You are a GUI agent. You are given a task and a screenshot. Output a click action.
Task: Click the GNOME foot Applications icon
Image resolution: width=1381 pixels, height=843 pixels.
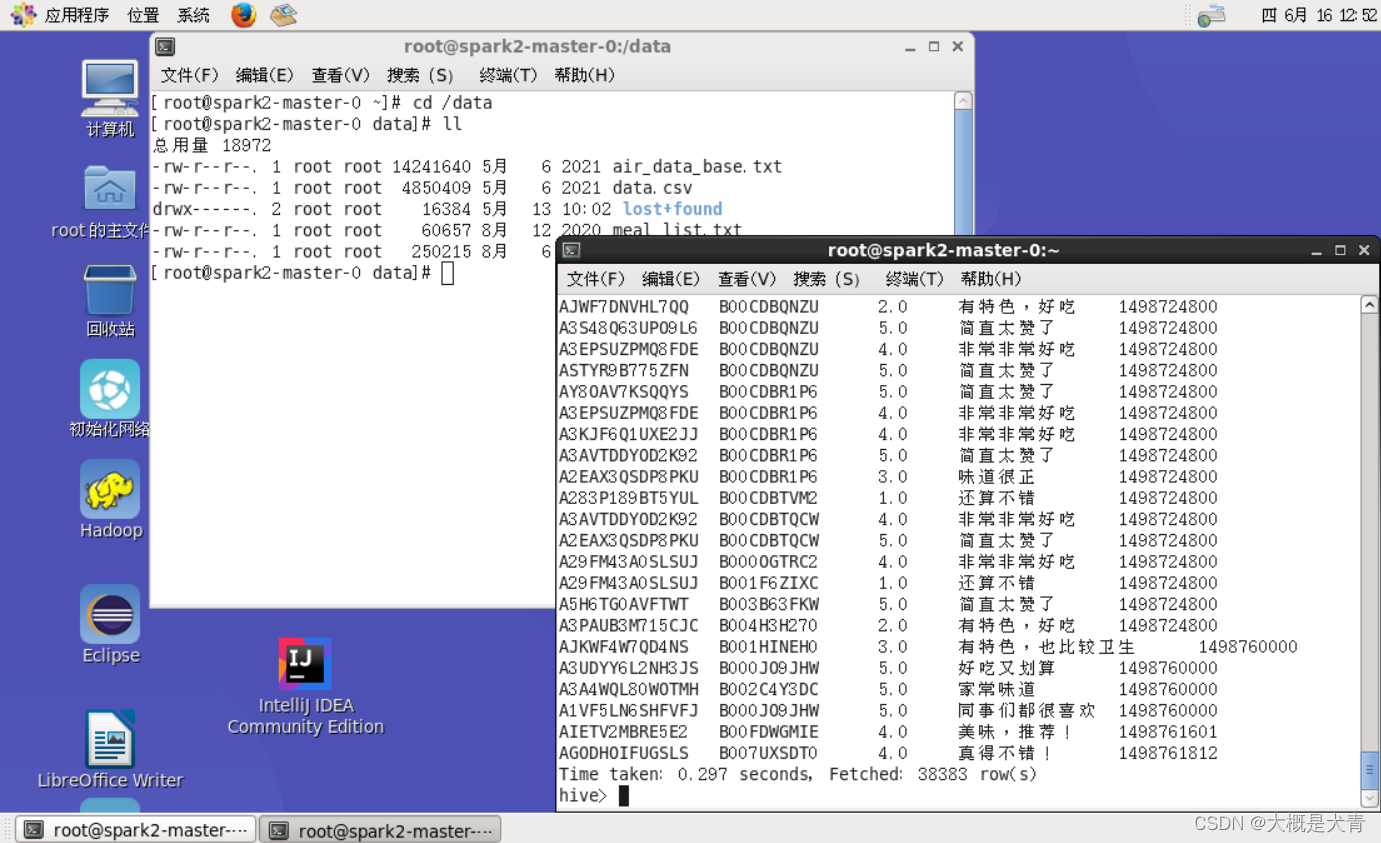23,15
